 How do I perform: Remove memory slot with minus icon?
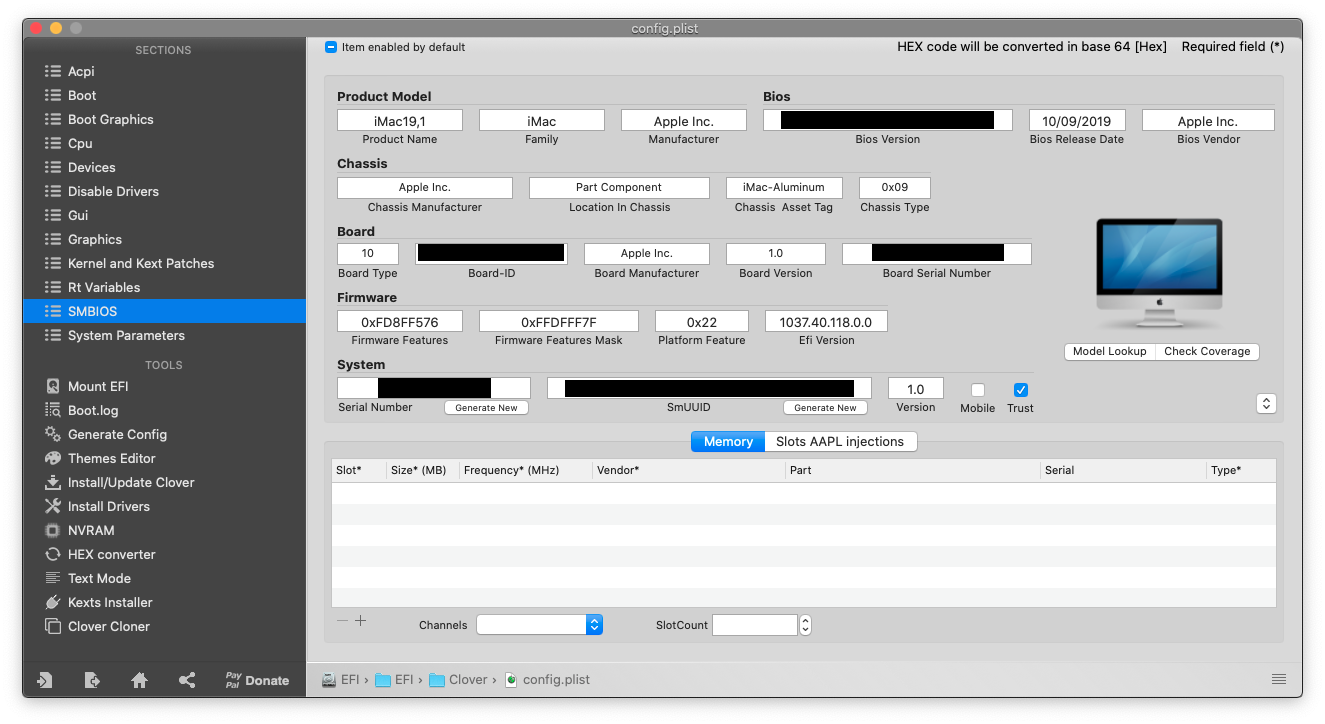(343, 621)
